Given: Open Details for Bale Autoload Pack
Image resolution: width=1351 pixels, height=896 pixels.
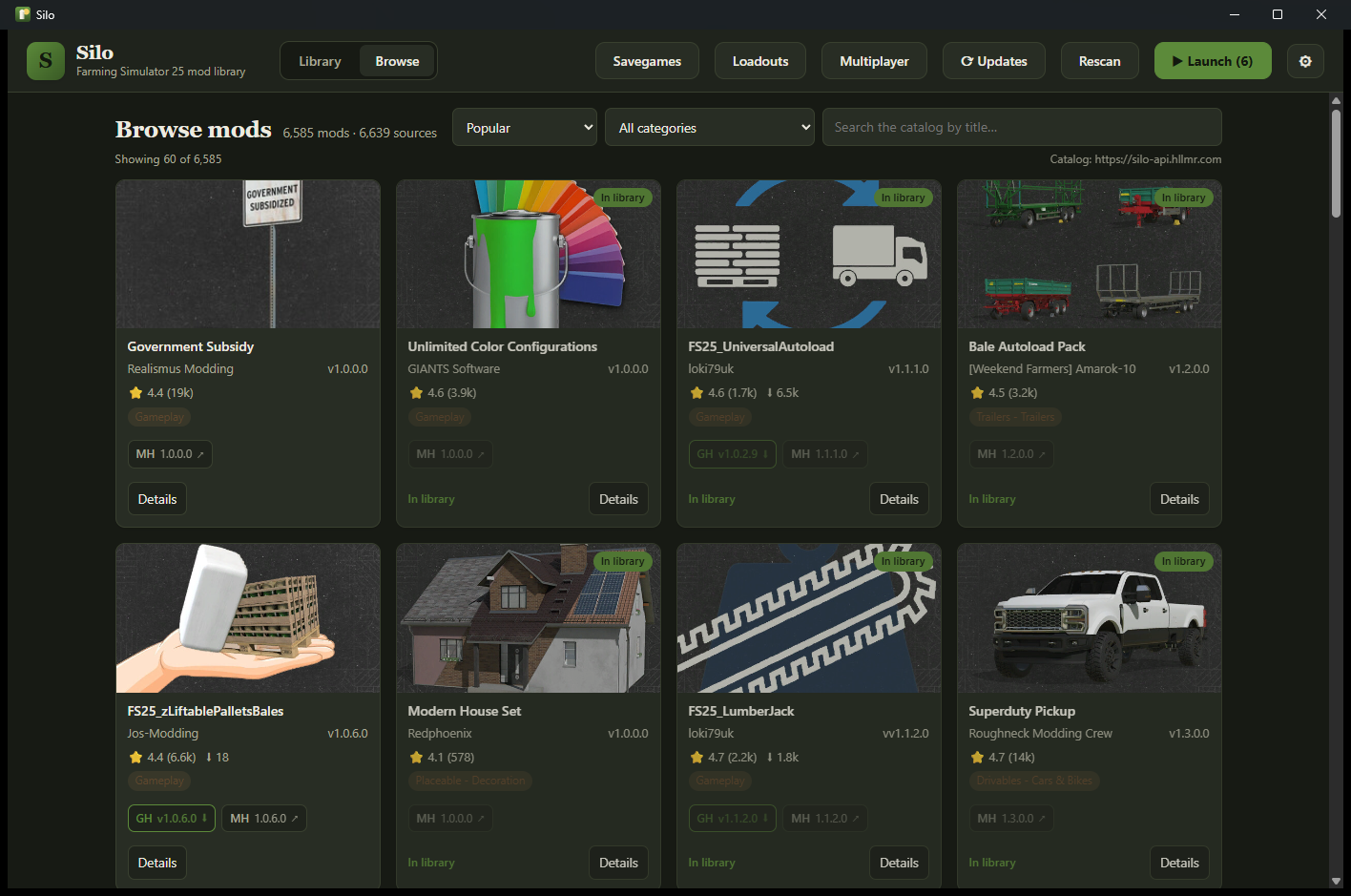Looking at the screenshot, I should point(1179,499).
